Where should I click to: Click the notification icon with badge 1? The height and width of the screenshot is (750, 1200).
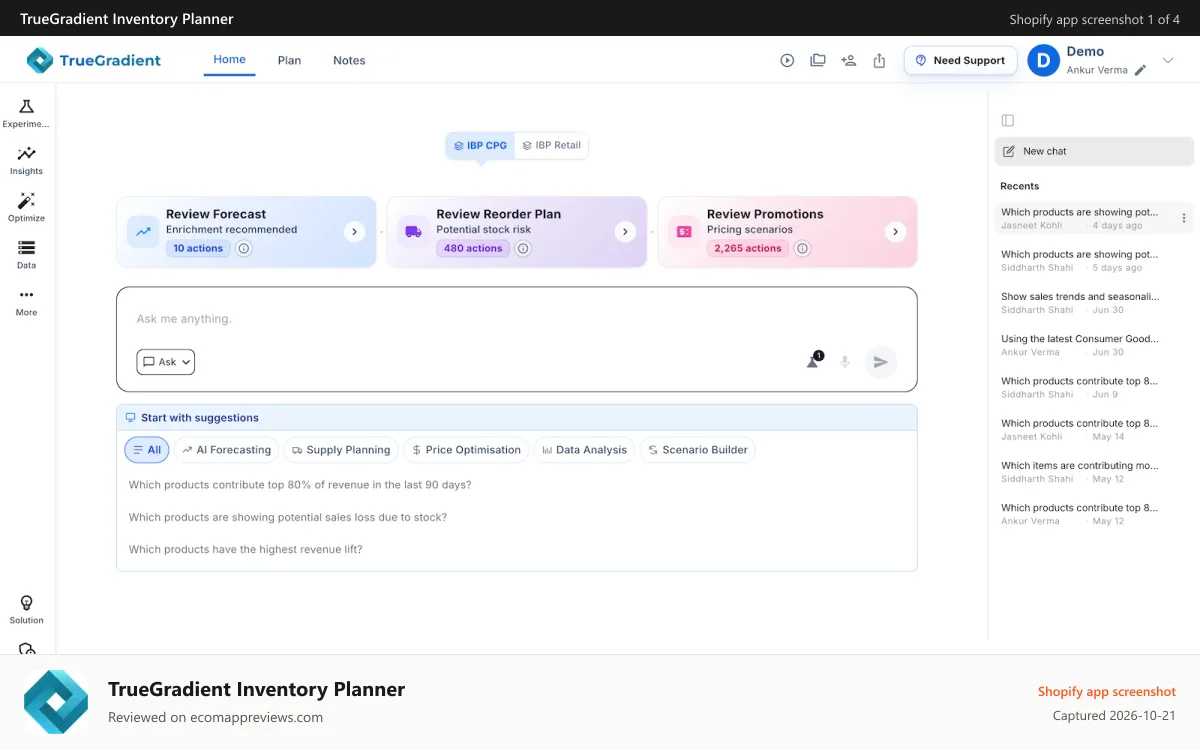(x=814, y=360)
